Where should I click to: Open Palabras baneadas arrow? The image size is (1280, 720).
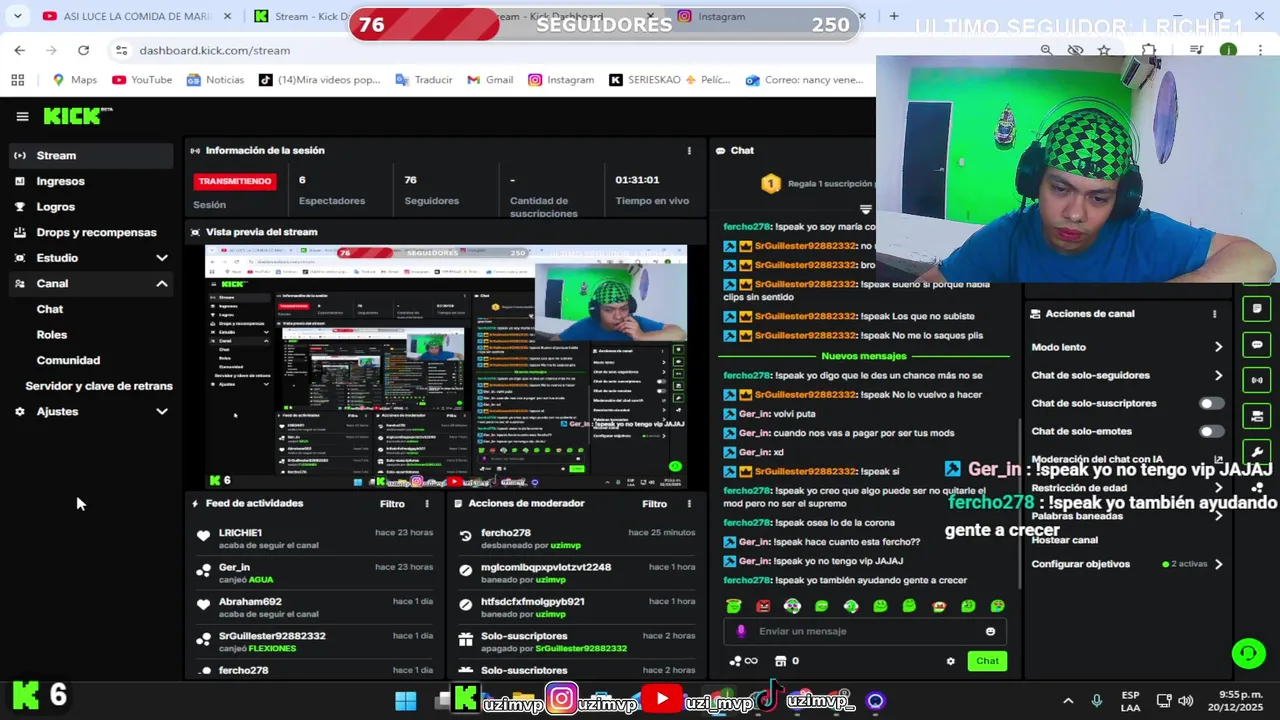(1218, 516)
